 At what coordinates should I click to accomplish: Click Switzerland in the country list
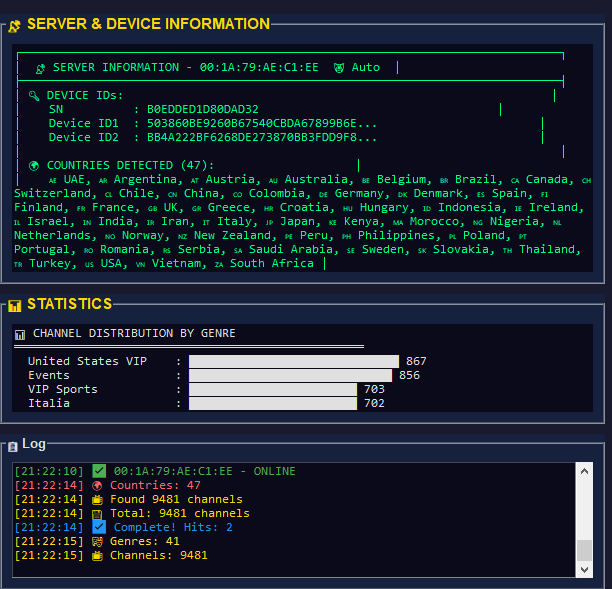tap(52, 193)
